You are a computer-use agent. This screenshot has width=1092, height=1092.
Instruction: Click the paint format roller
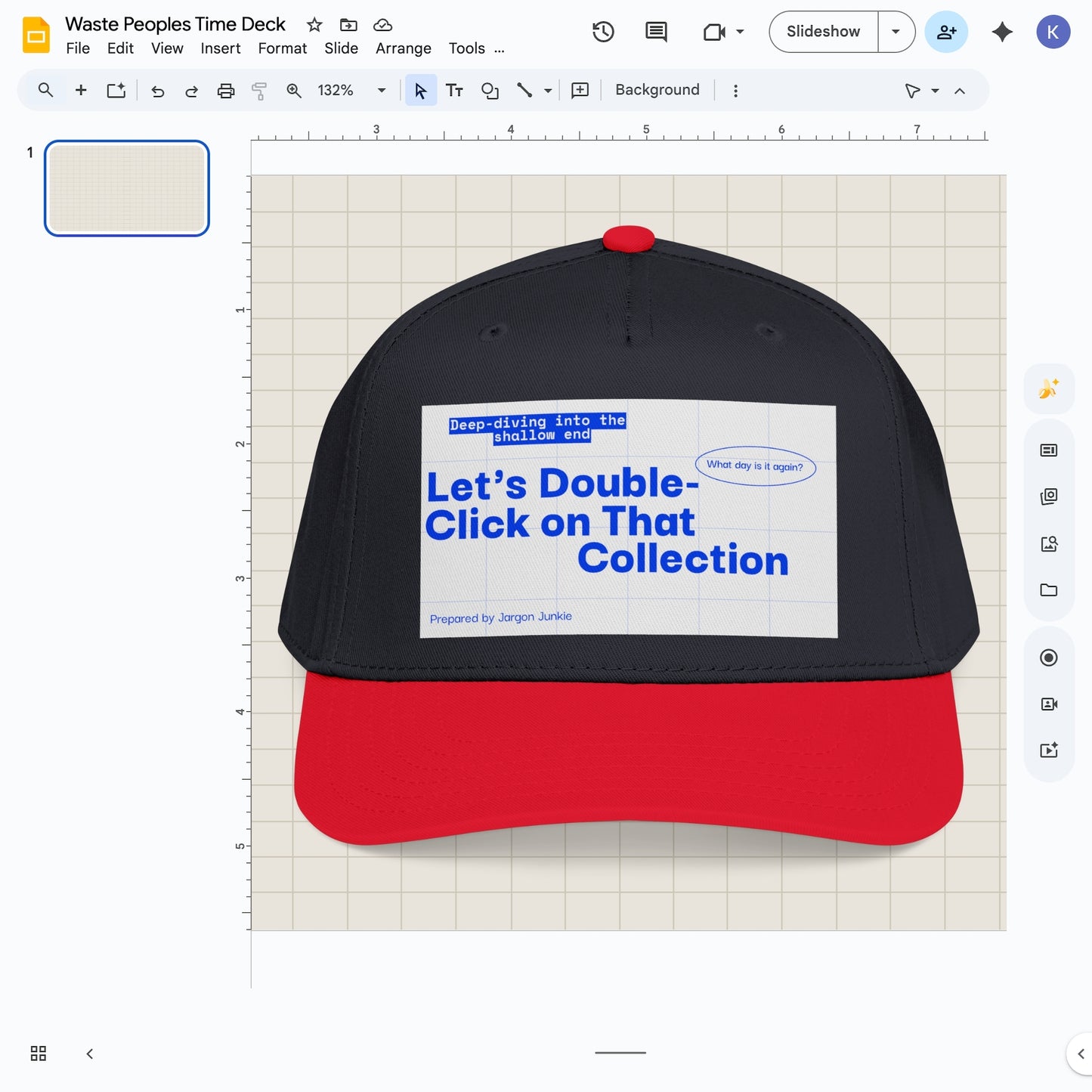tap(259, 91)
